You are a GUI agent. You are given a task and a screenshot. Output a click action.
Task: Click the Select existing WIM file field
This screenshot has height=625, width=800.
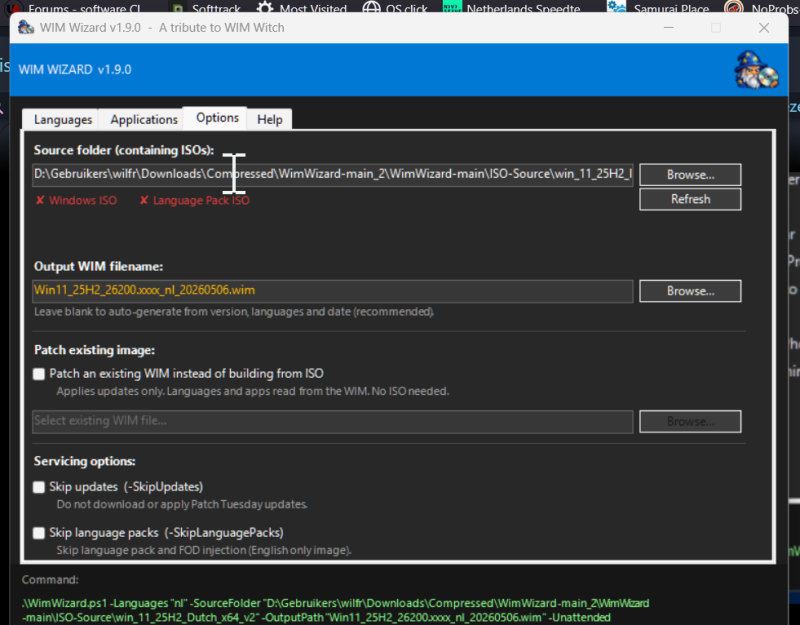(333, 421)
